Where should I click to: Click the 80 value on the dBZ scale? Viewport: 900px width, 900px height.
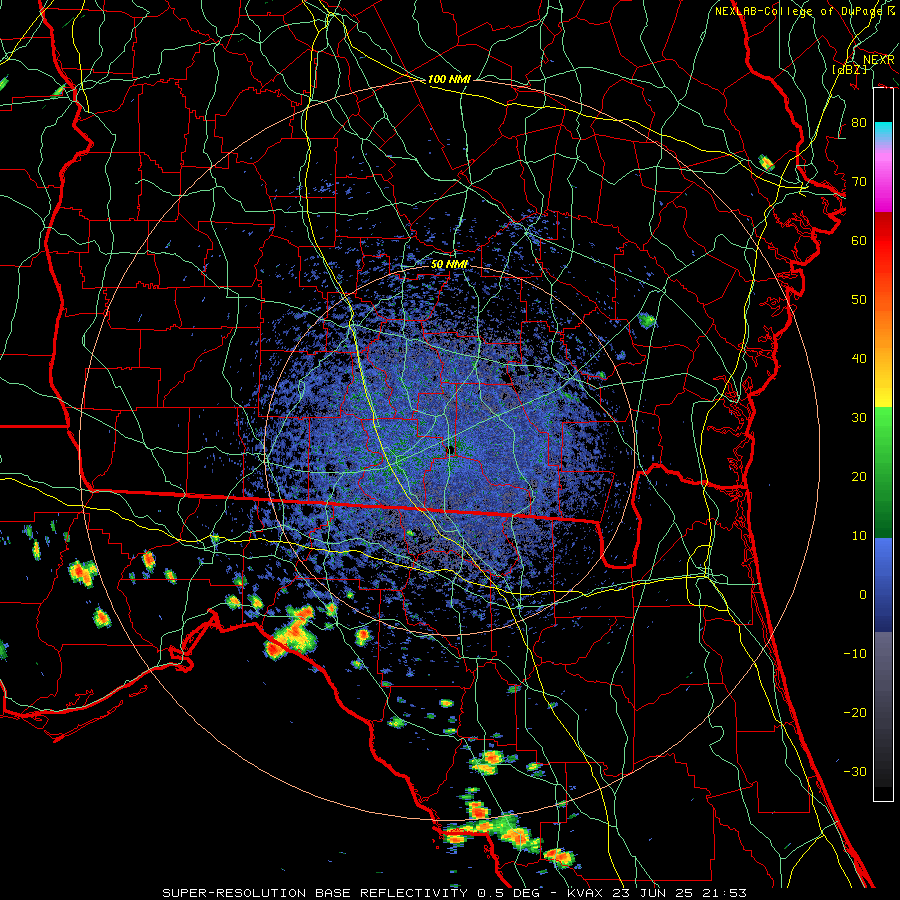[859, 123]
